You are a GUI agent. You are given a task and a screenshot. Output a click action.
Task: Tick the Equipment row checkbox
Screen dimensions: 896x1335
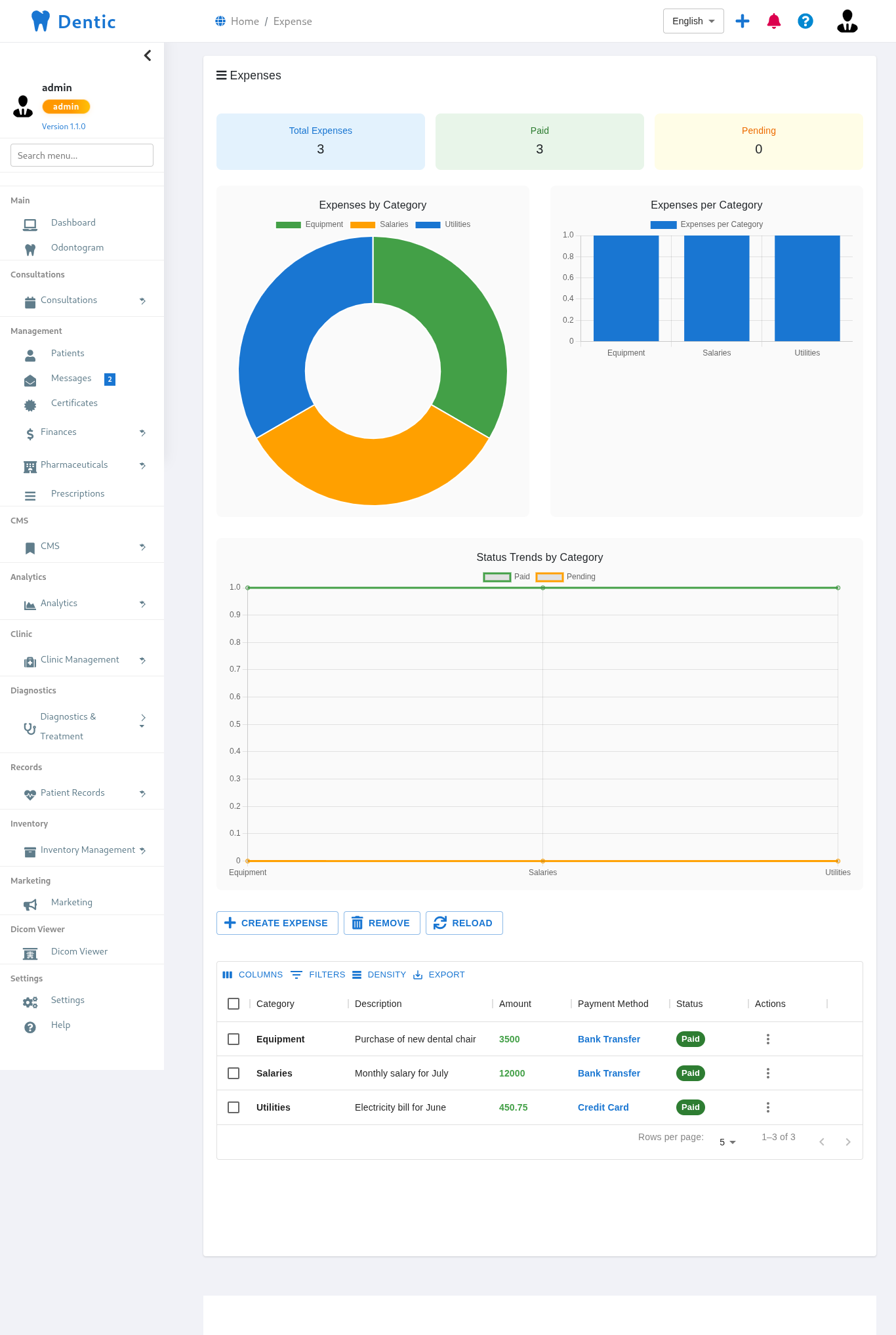234,1039
